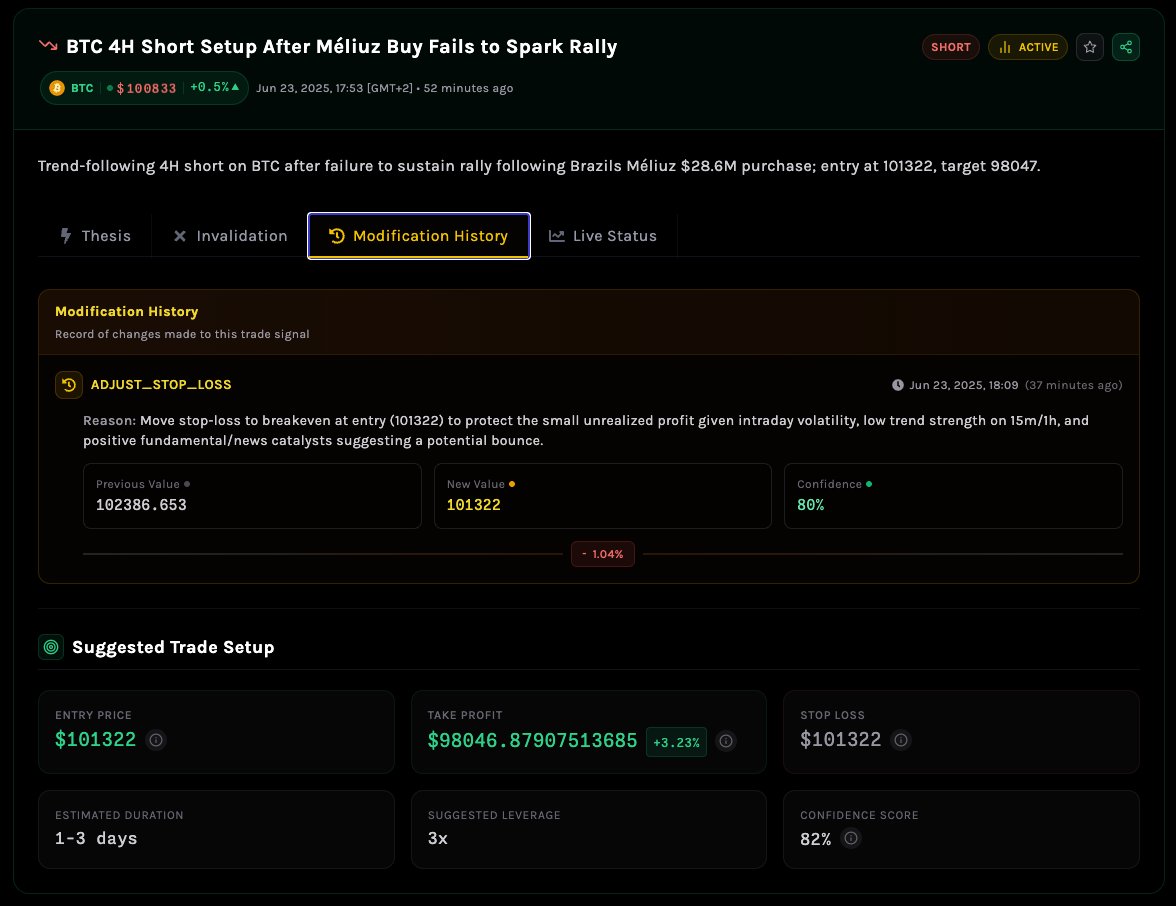This screenshot has width=1176, height=906.
Task: Click the SHORT position badge
Action: point(950,46)
